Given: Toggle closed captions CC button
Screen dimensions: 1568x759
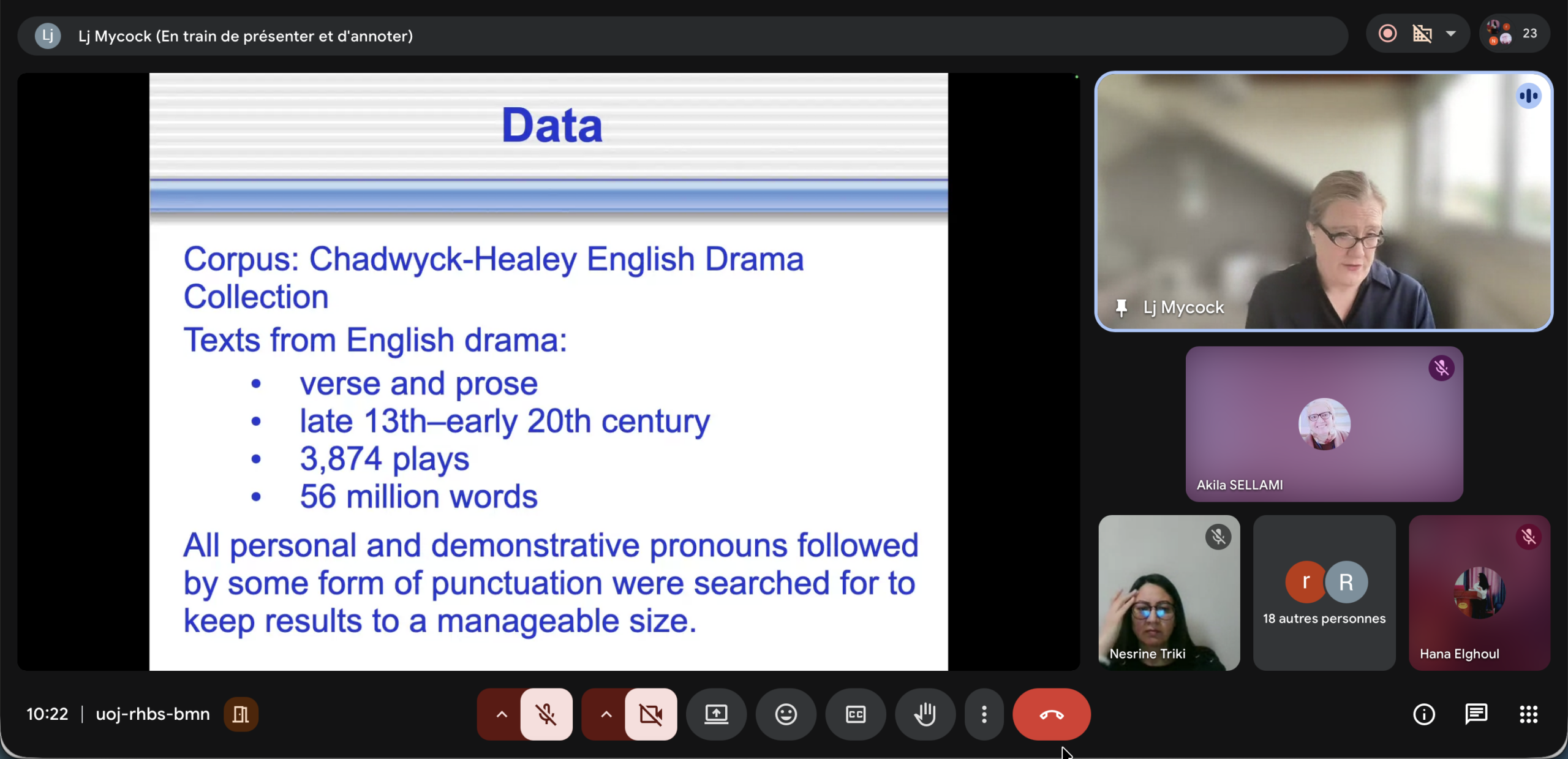Looking at the screenshot, I should [855, 714].
